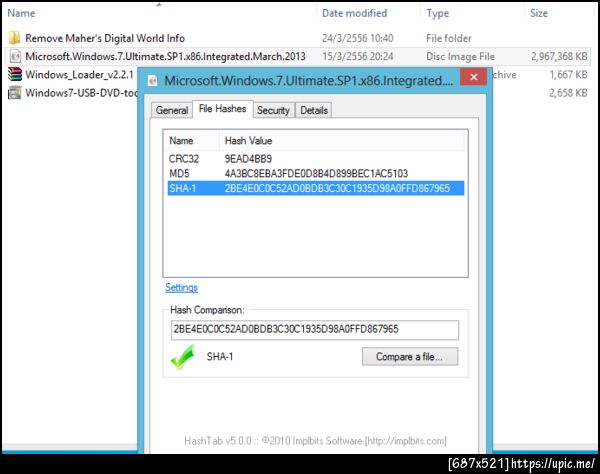Click the 2,658 KB size cell
This screenshot has width=600, height=474.
coord(568,93)
